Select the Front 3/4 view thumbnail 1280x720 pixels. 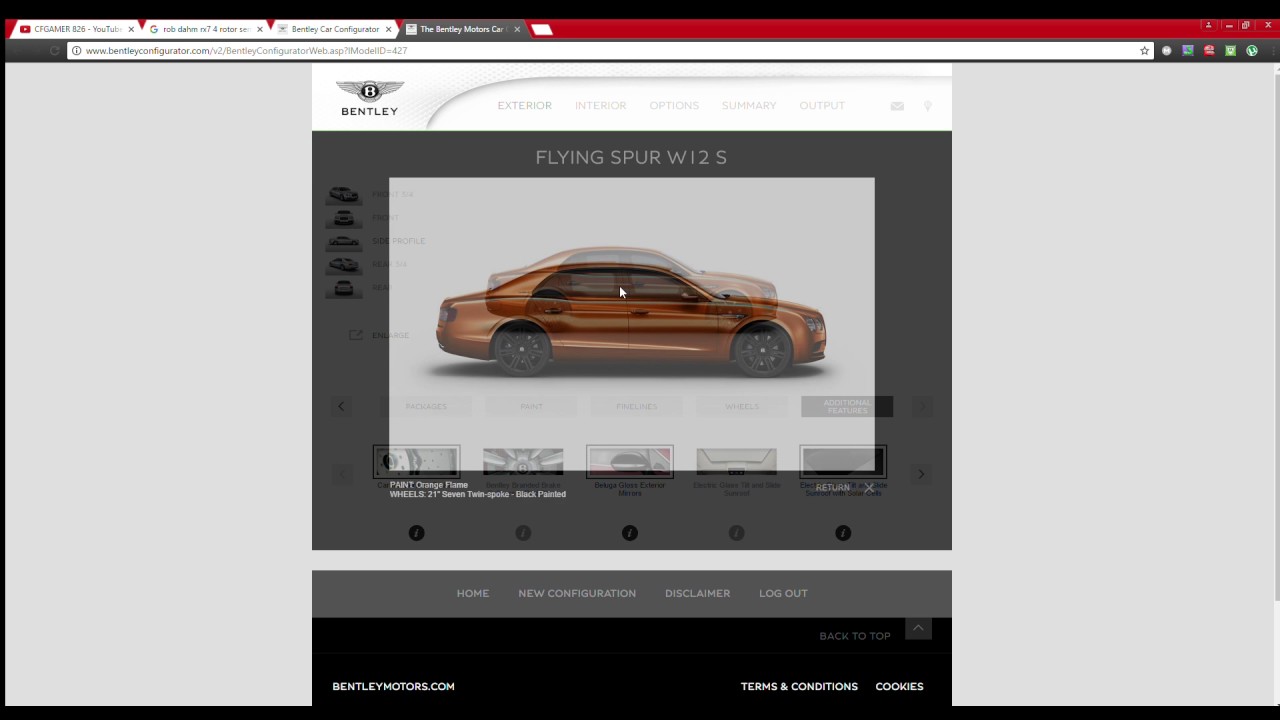343,194
